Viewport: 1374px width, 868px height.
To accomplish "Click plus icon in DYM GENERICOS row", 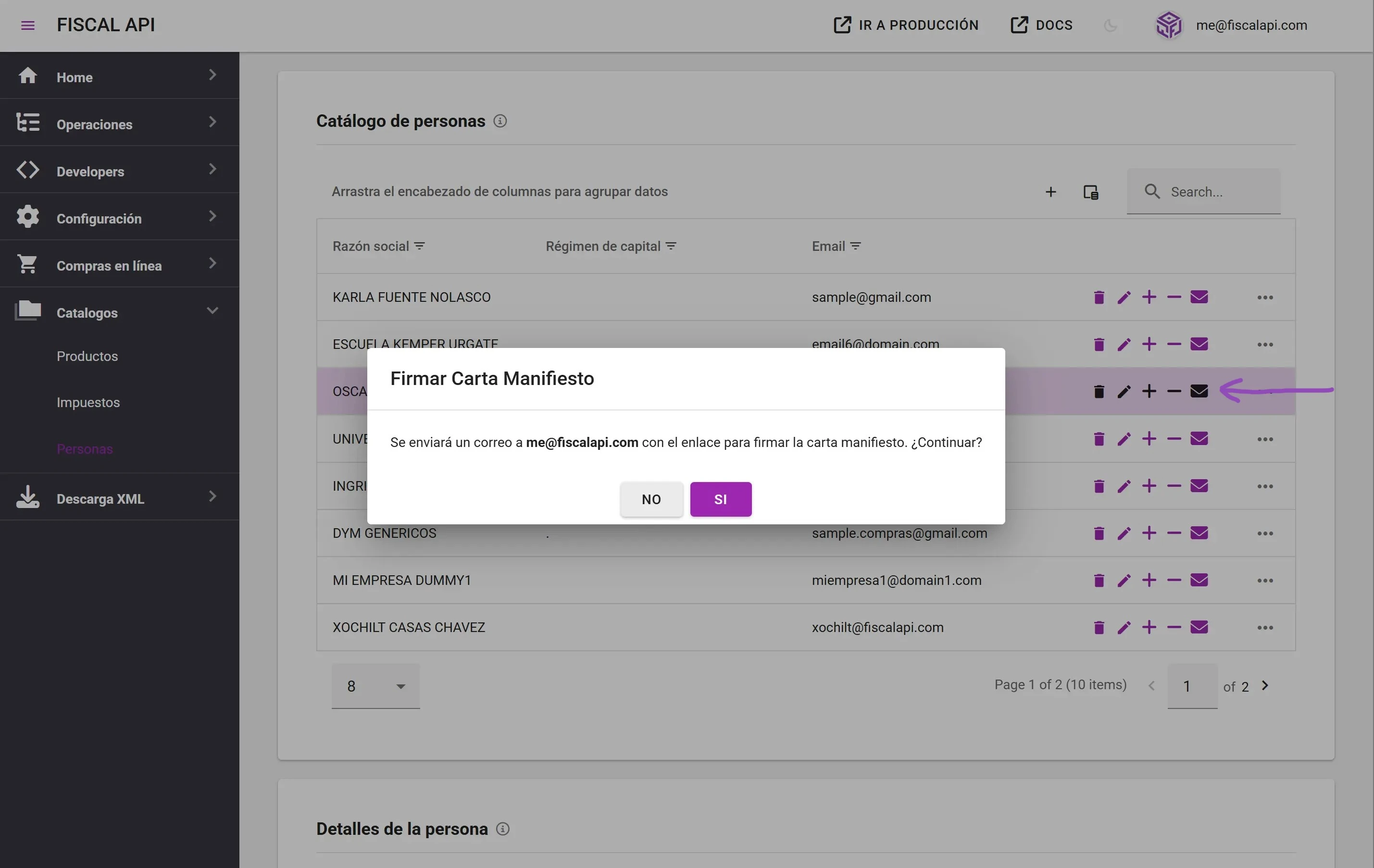I will pos(1149,533).
